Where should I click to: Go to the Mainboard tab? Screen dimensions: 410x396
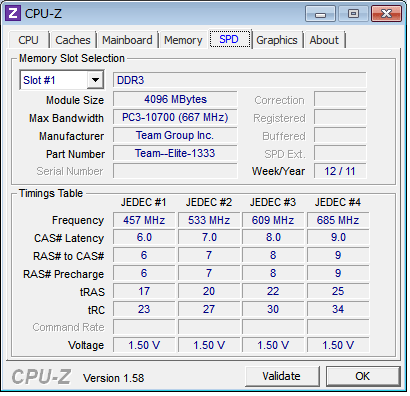127,40
